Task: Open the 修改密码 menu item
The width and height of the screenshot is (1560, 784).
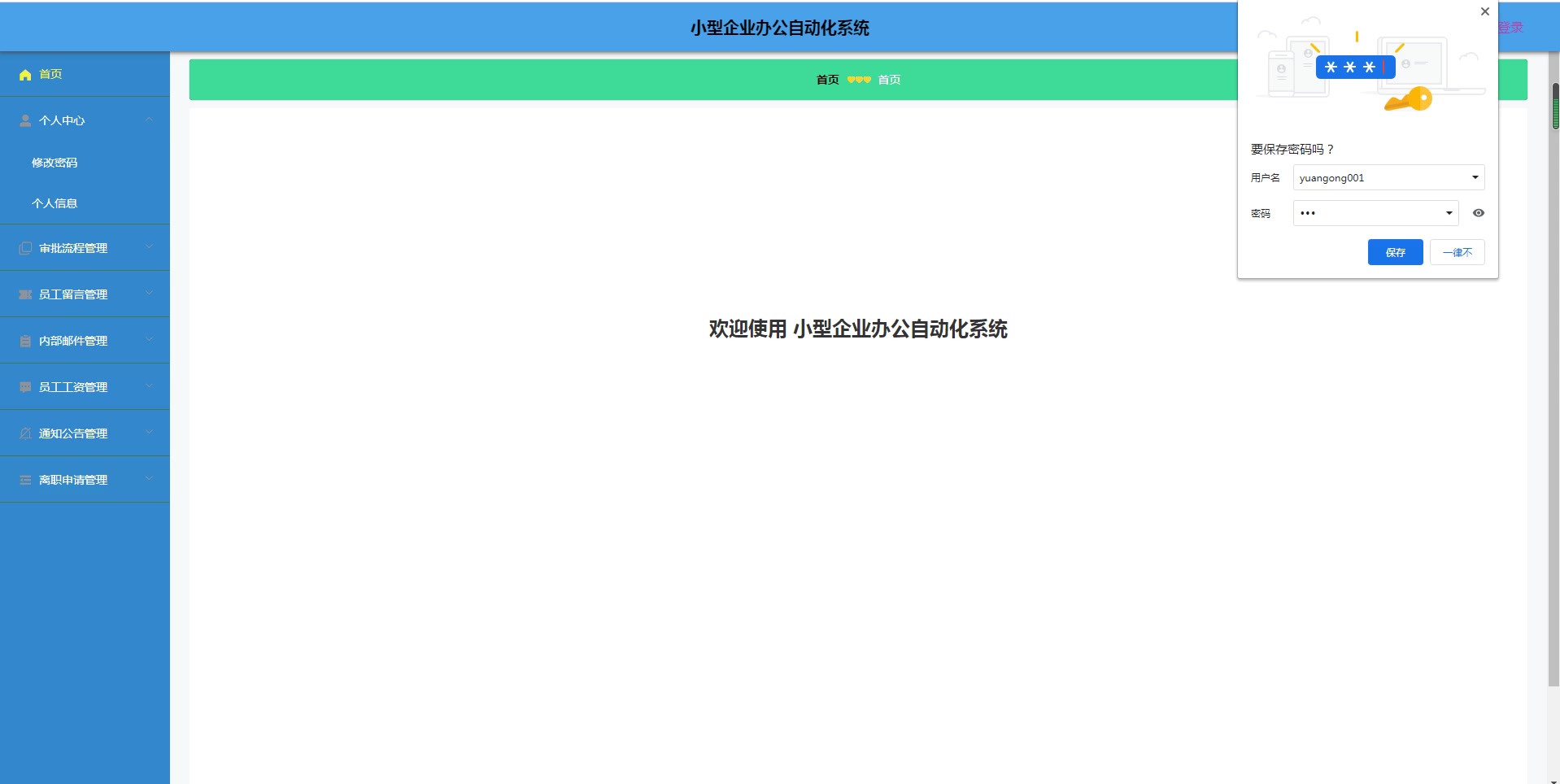Action: coord(54,162)
